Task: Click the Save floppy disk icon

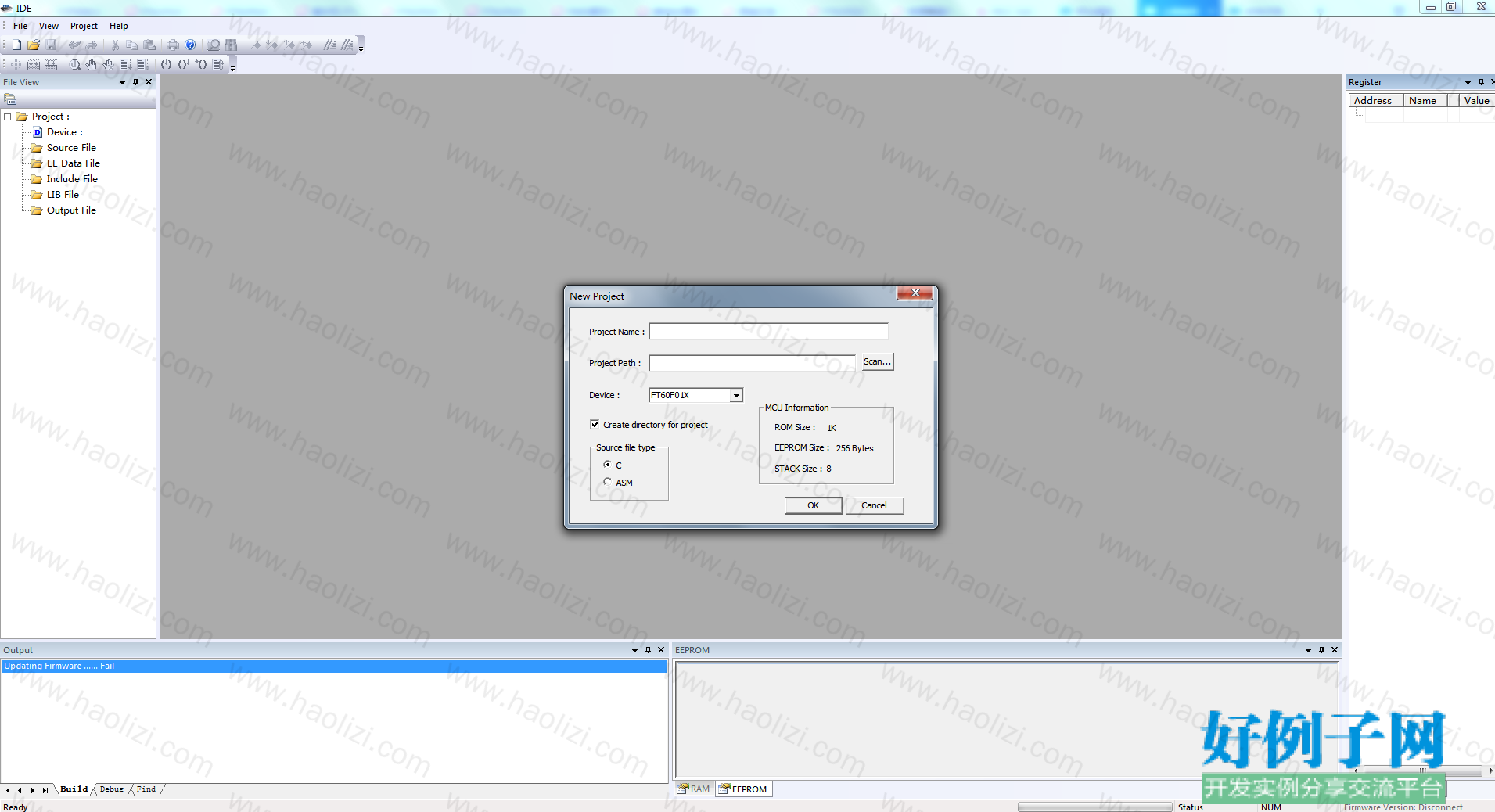Action: point(52,45)
